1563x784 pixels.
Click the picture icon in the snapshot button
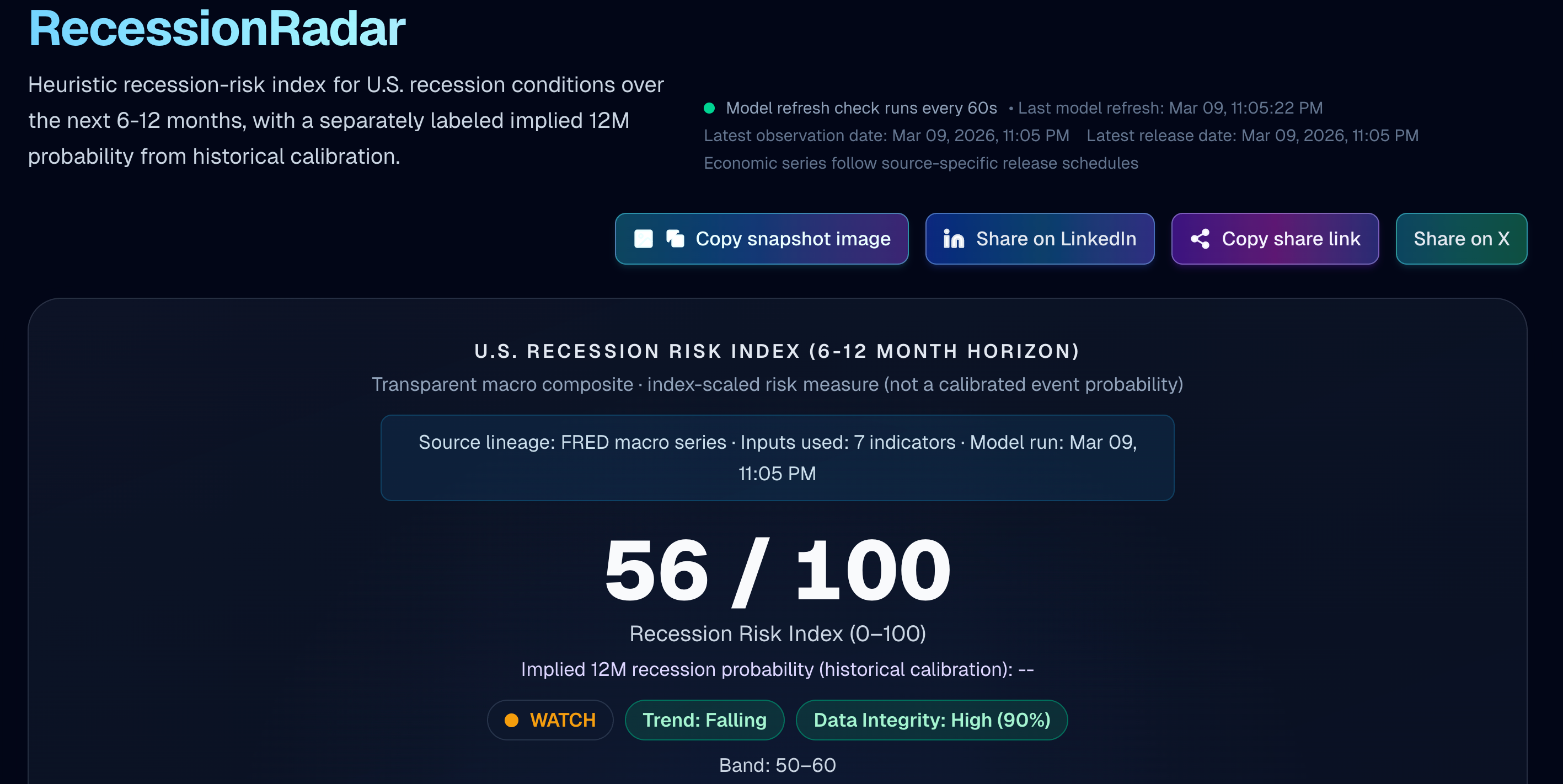point(643,239)
